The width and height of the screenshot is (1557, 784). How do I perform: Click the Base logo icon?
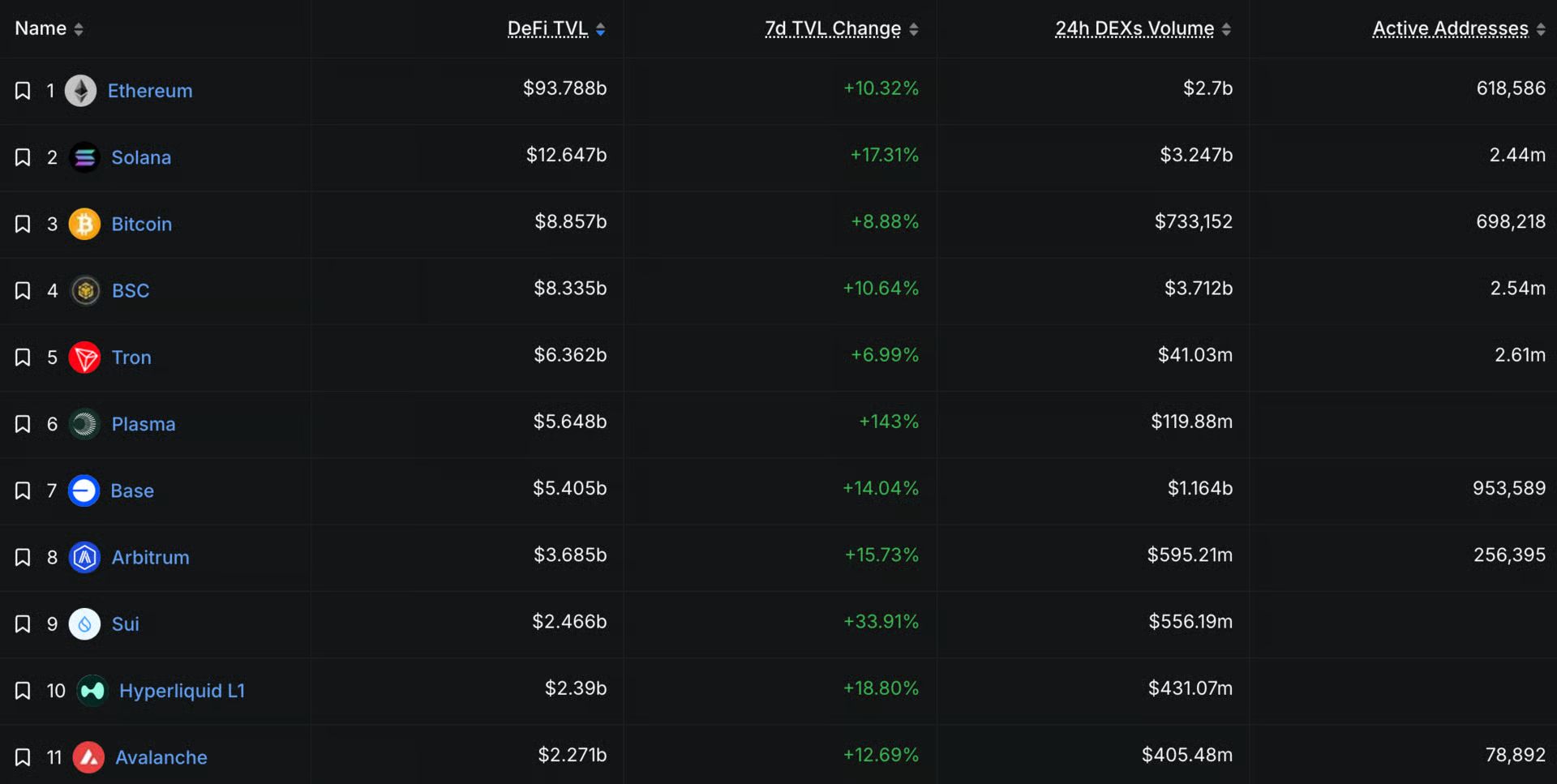[84, 491]
